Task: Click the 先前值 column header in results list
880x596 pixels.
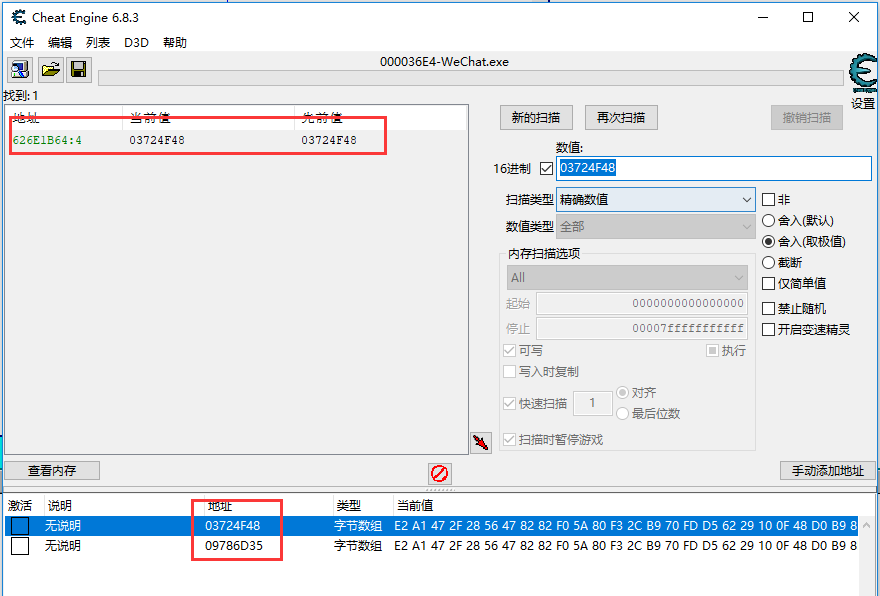Action: point(380,118)
